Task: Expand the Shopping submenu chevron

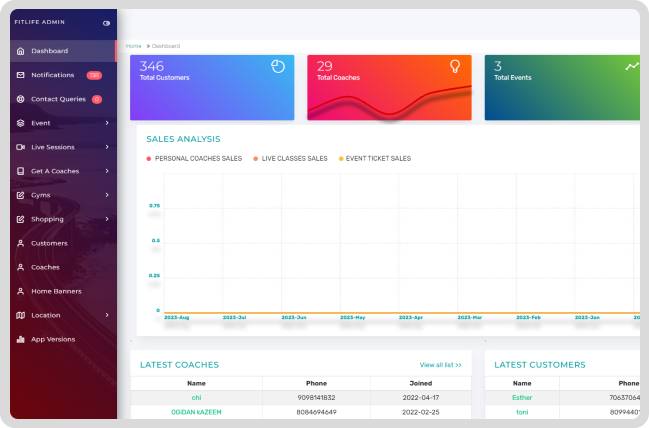Action: (x=107, y=219)
